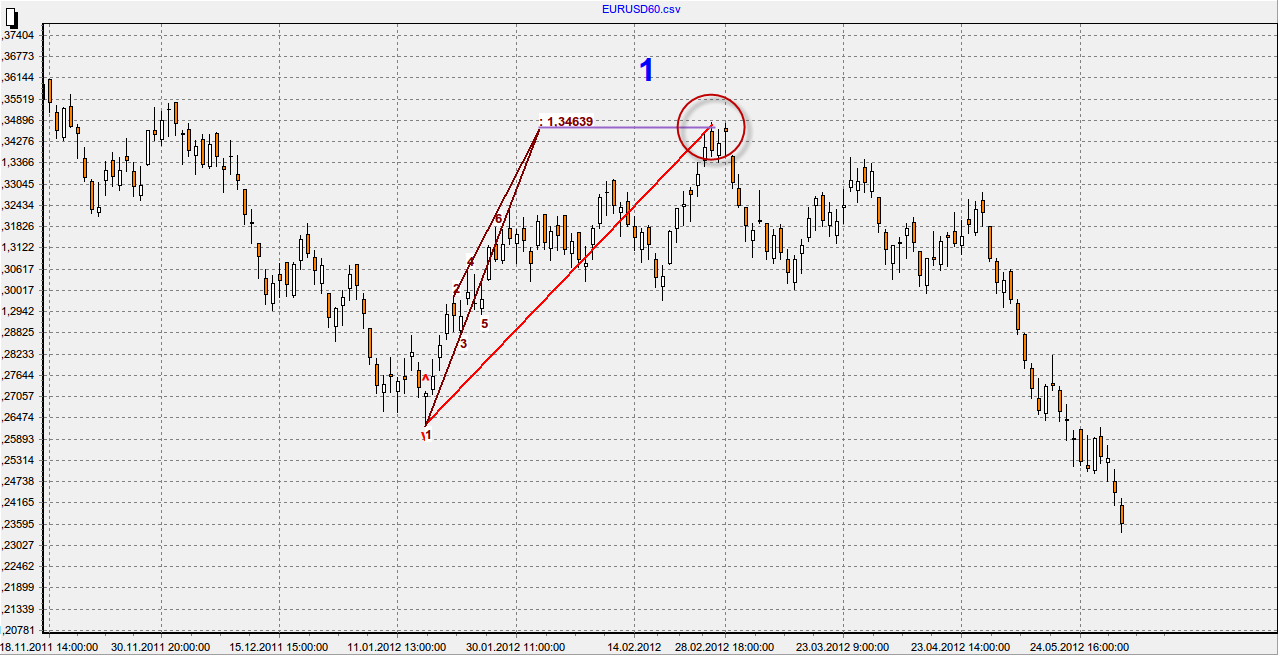Click the 1,3366 price axis label
Image resolution: width=1278 pixels, height=655 pixels.
pos(18,162)
